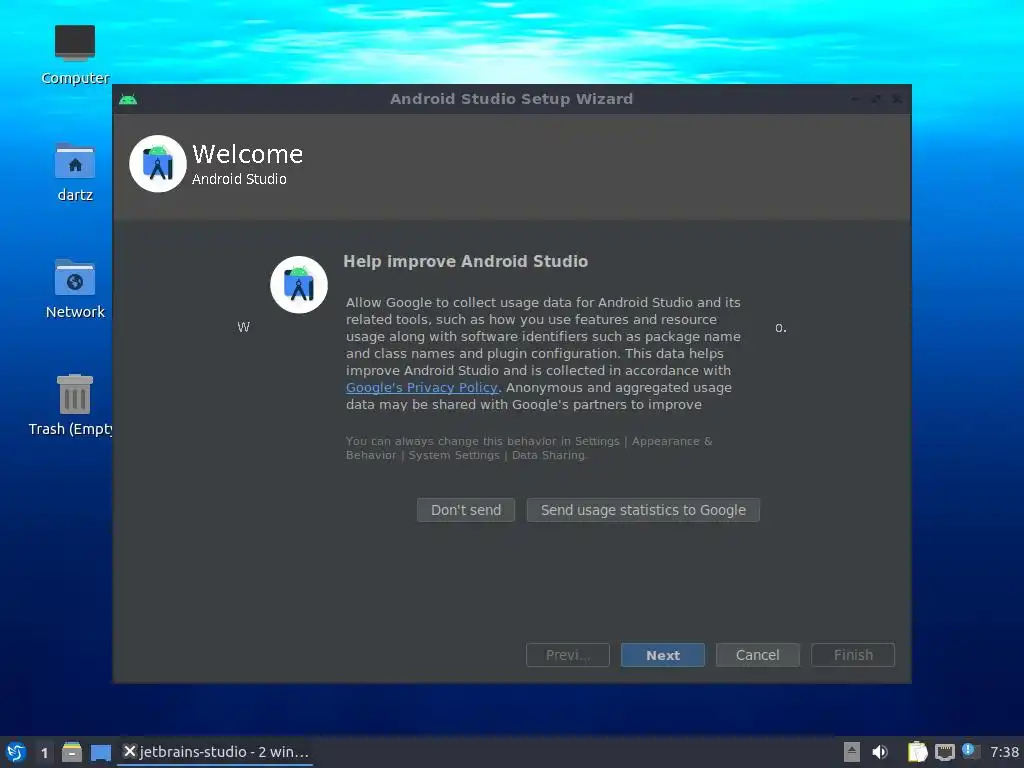1024x768 pixels.
Task: Open the clipboard manager tray icon
Action: tap(917, 752)
